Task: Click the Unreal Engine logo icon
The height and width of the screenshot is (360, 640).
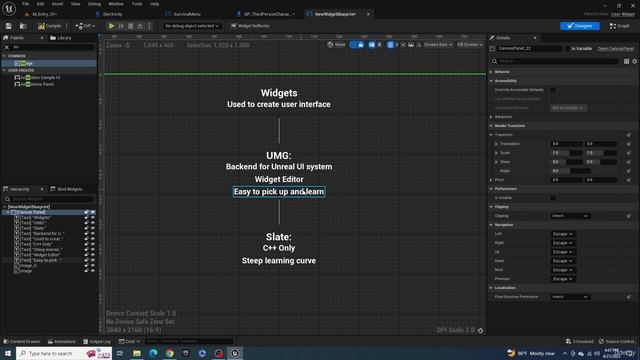Action: pos(9,8)
